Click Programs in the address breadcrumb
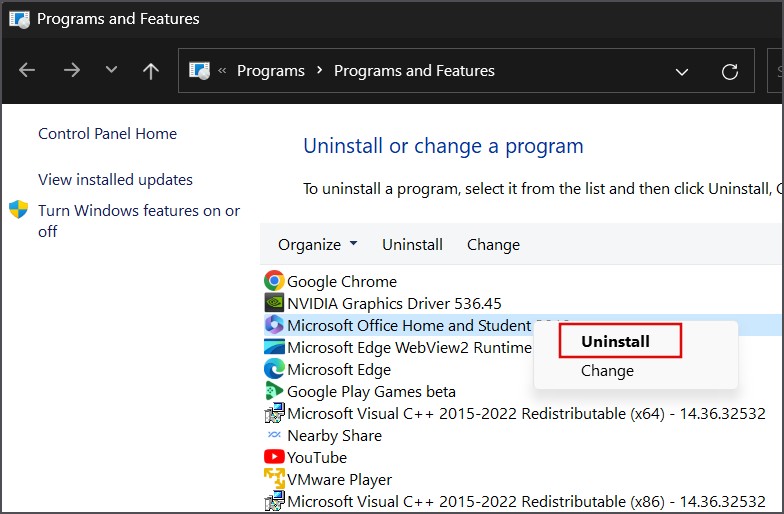The image size is (784, 514). pyautogui.click(x=271, y=71)
